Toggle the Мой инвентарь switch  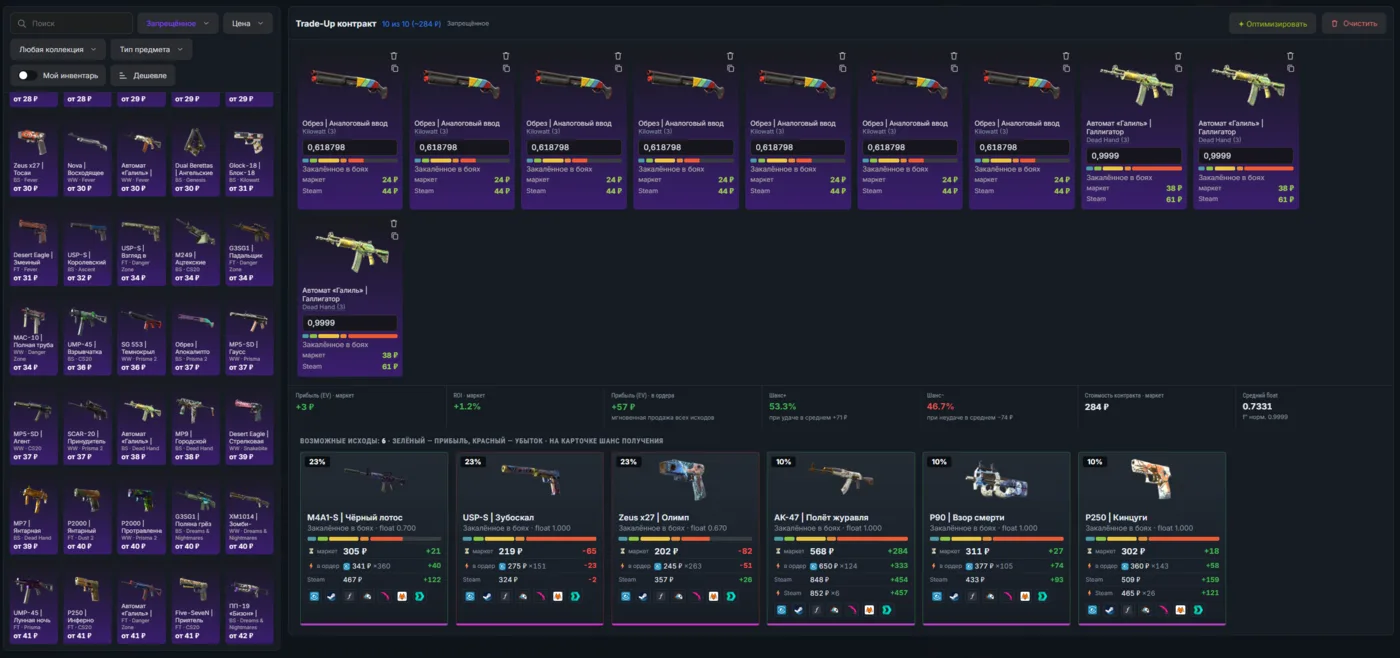tap(27, 75)
